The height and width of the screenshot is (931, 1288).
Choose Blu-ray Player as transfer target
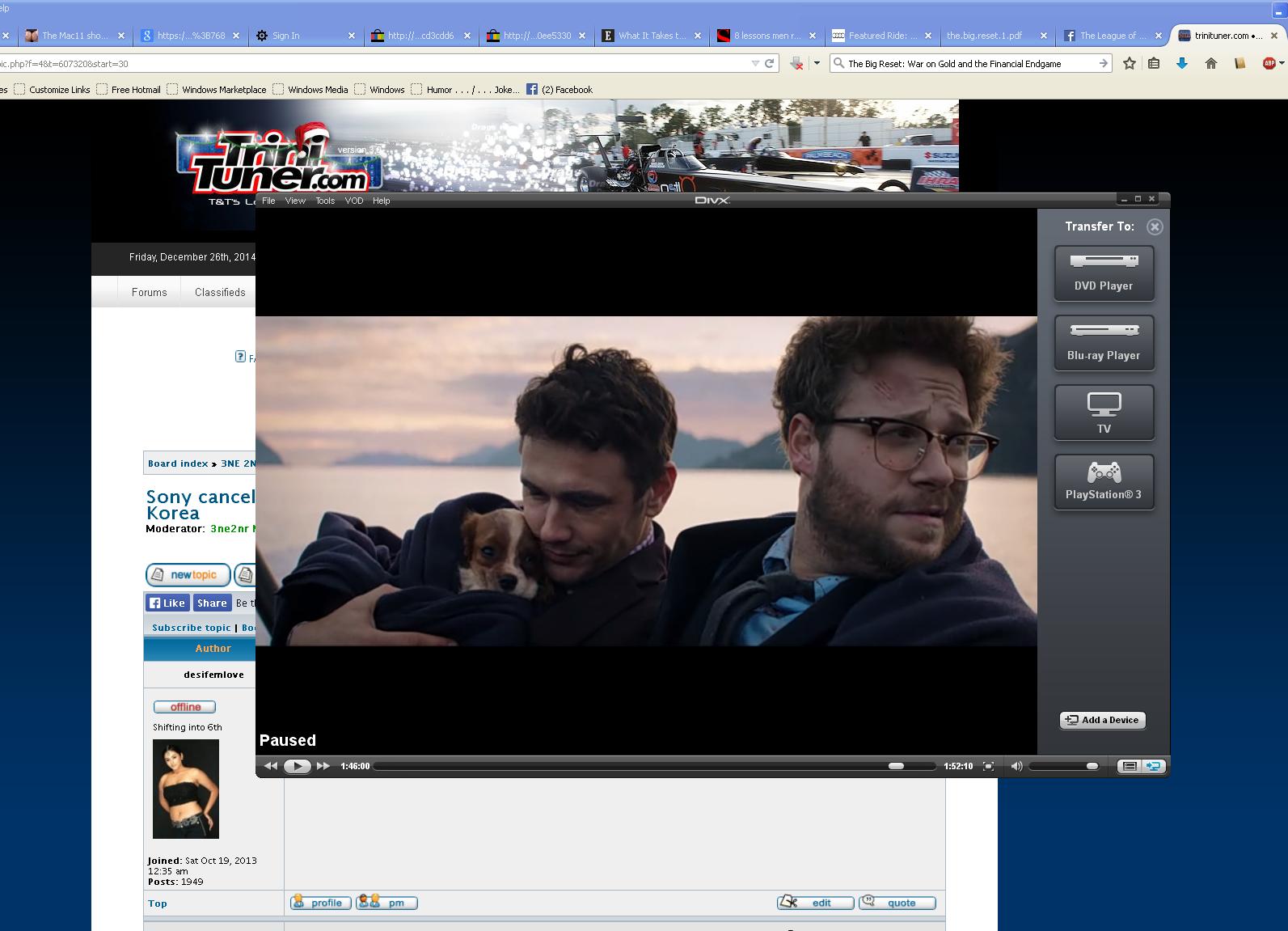(x=1104, y=343)
